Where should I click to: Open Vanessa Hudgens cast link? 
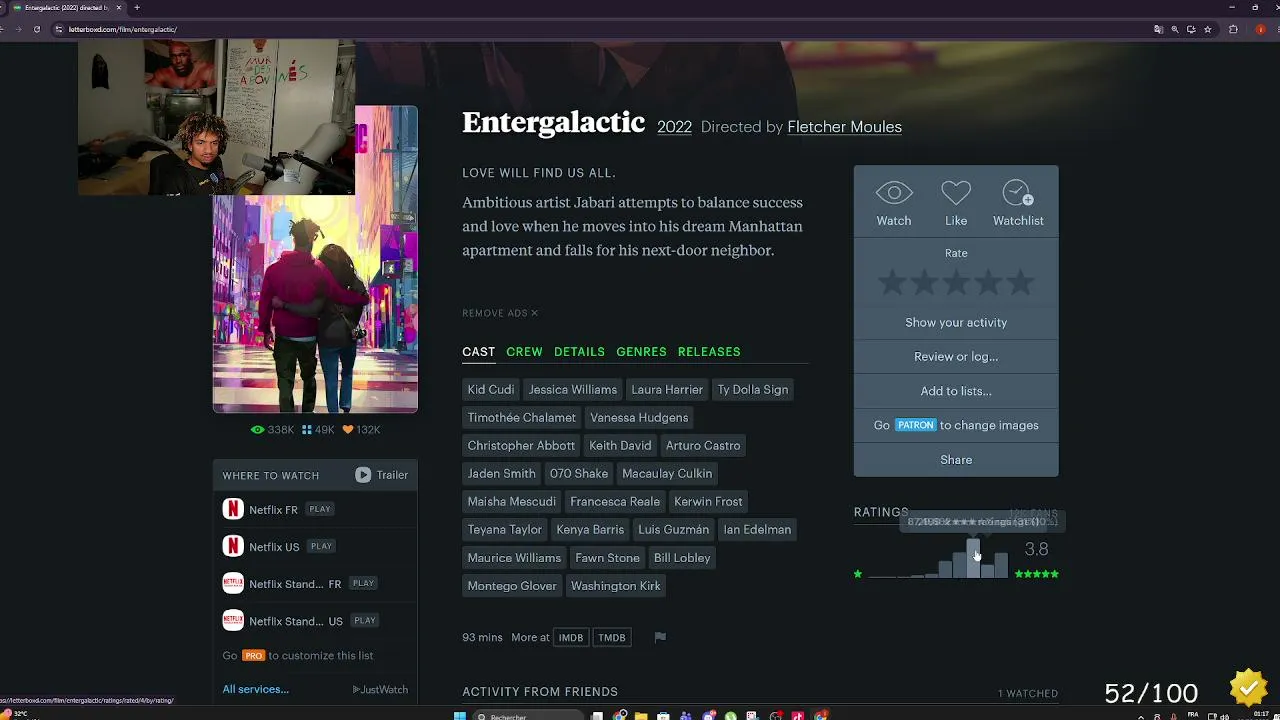click(639, 418)
